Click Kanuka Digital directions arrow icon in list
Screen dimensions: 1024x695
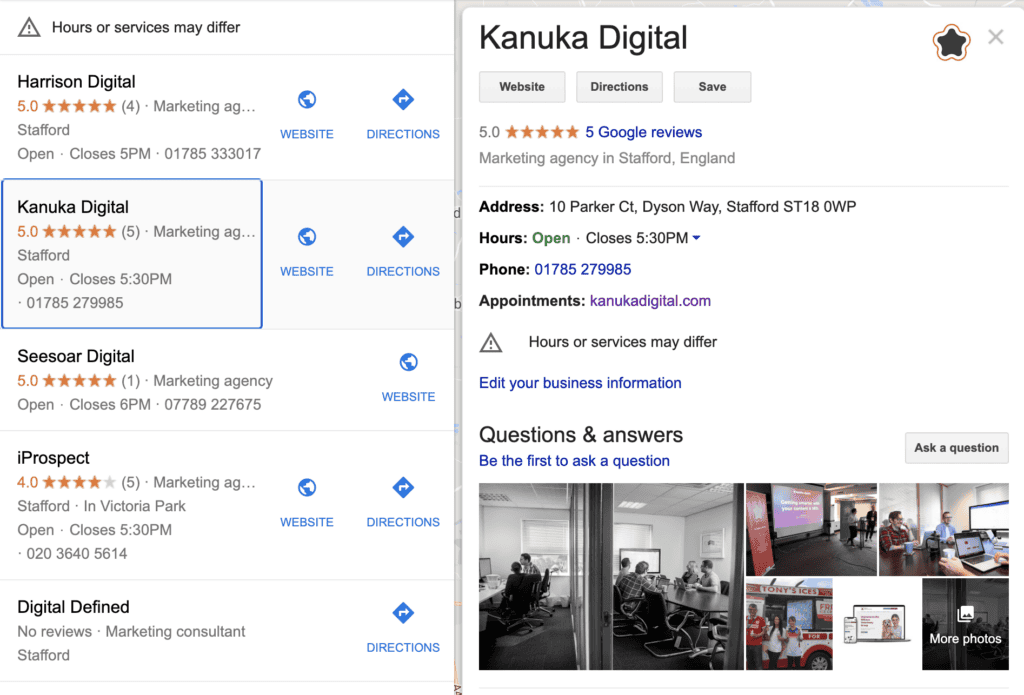tap(403, 236)
